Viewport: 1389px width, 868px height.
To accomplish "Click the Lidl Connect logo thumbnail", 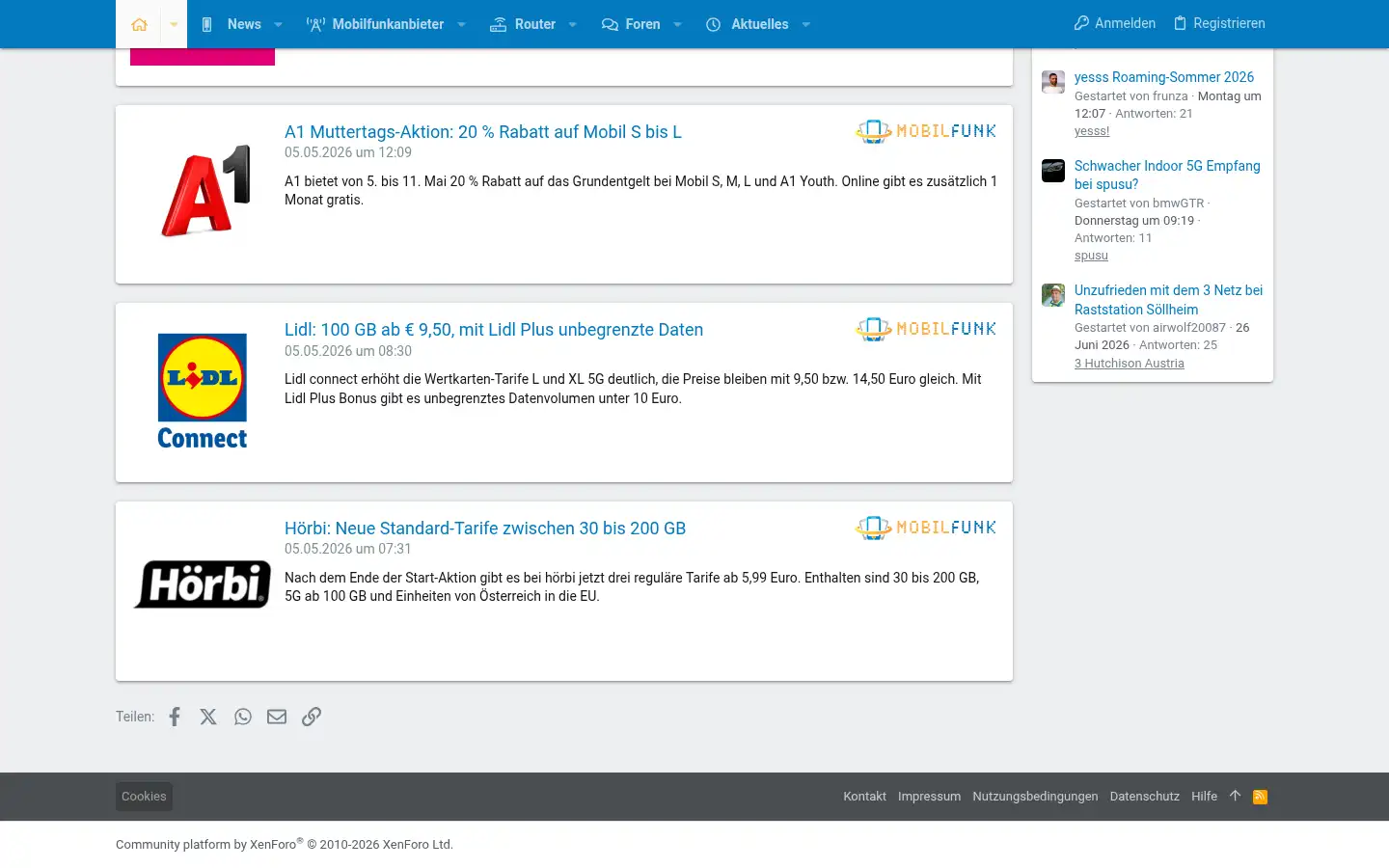I will pos(203,391).
